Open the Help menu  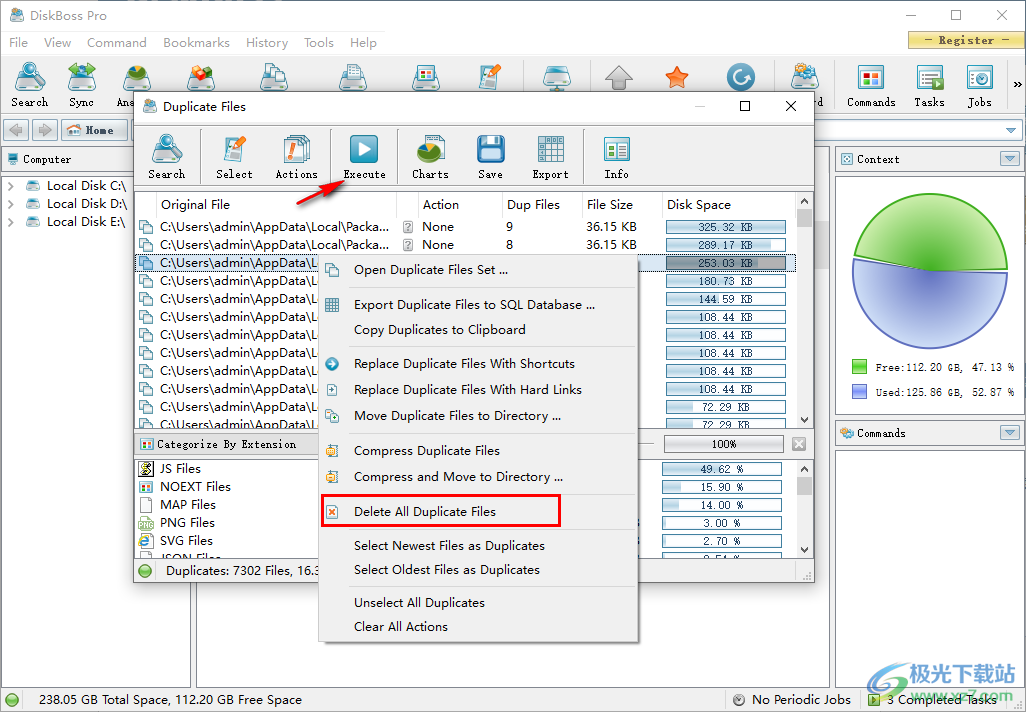[363, 43]
